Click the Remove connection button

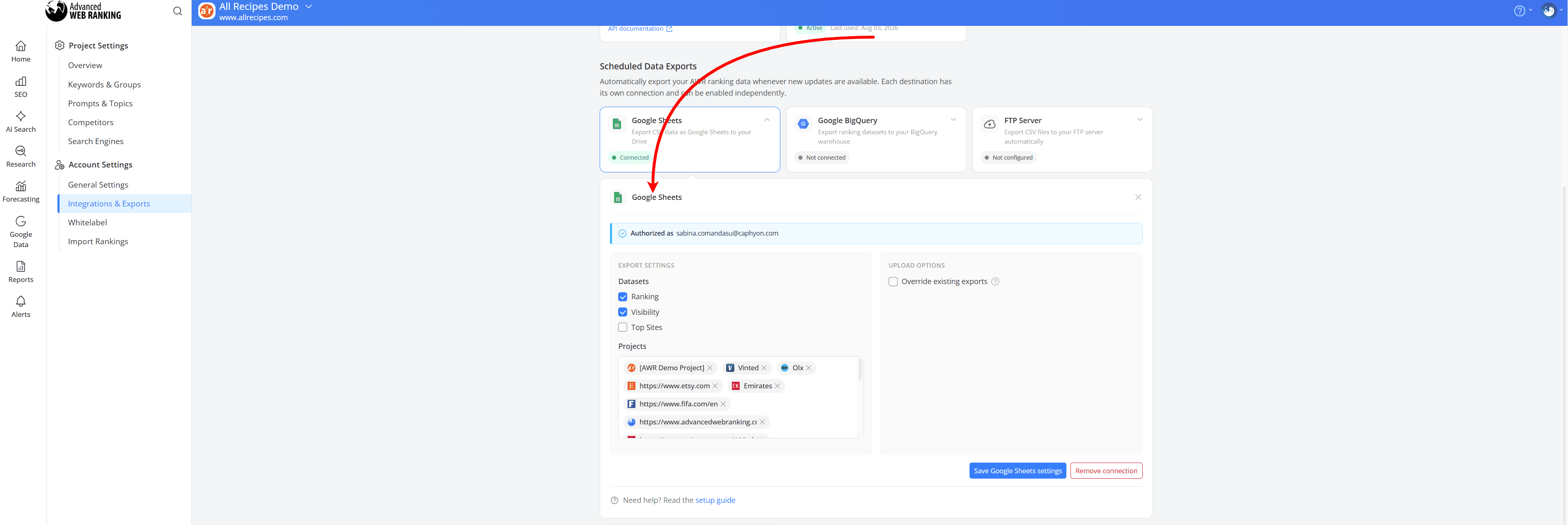pos(1106,471)
